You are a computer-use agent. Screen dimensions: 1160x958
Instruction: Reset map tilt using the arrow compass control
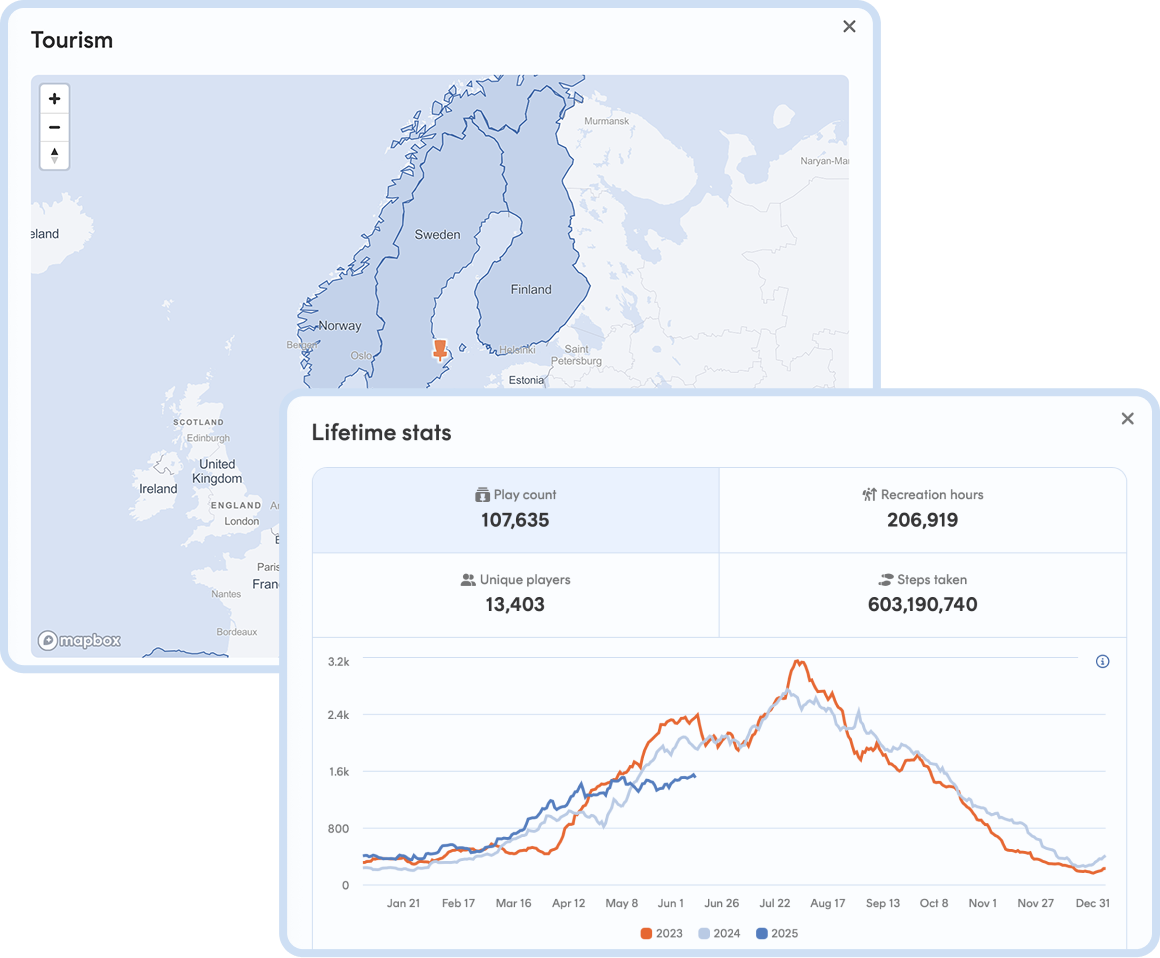pyautogui.click(x=54, y=156)
